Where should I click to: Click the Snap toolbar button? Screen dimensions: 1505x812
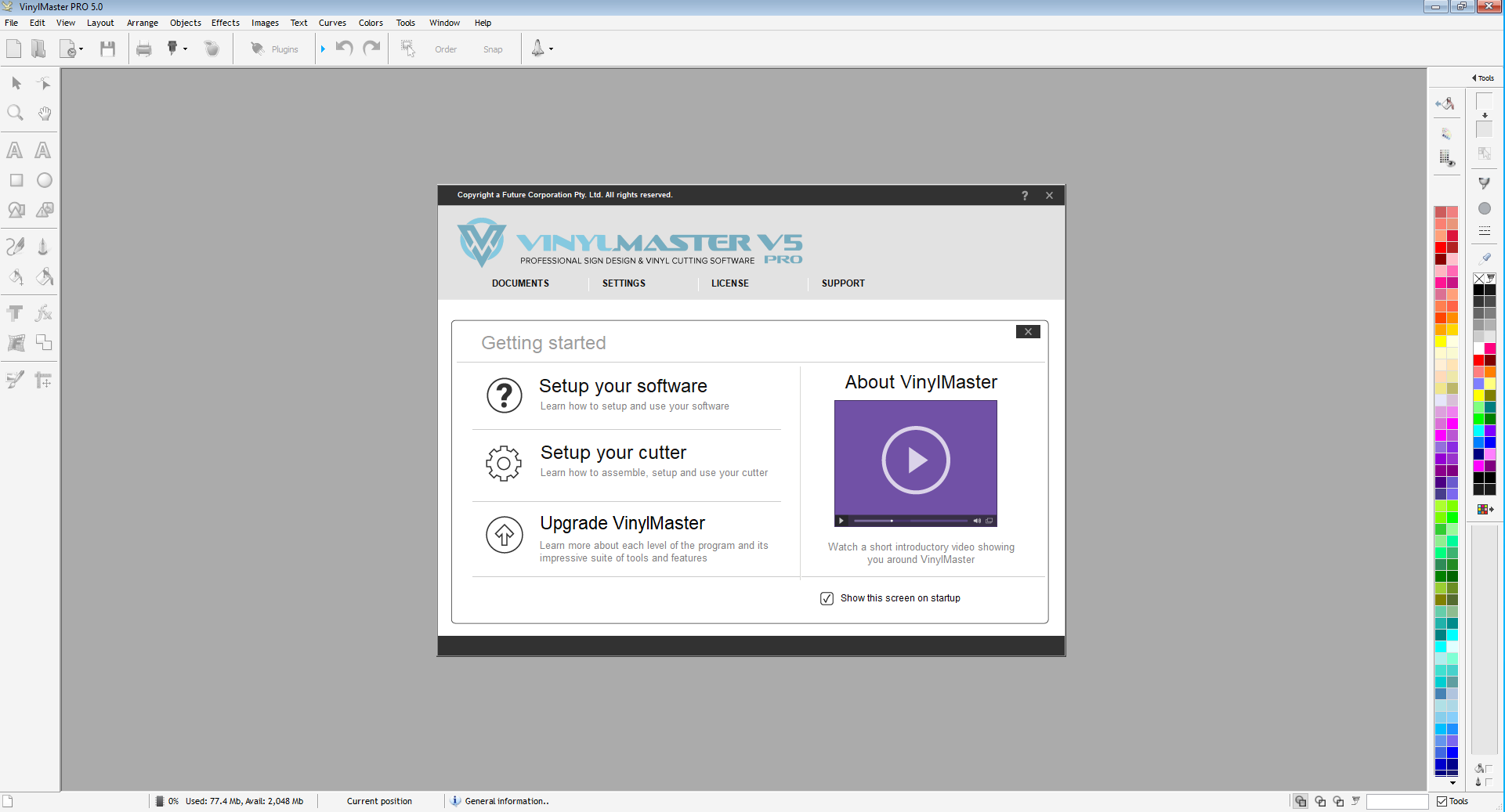coord(493,49)
